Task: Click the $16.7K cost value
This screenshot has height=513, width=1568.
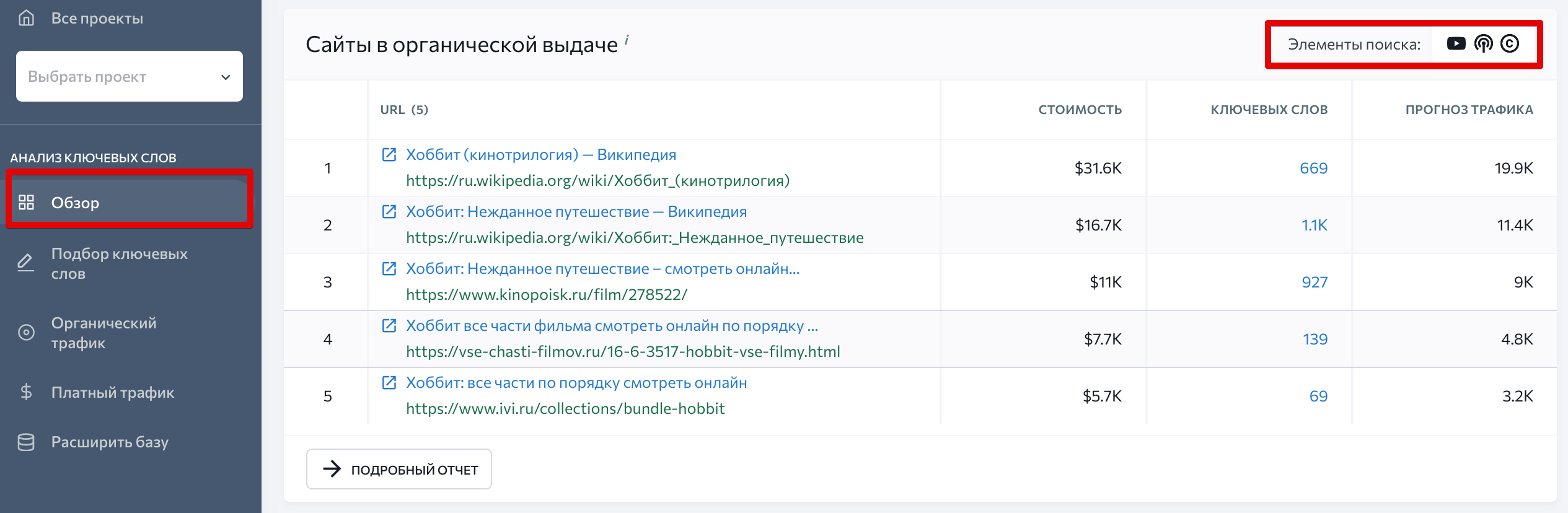Action: coord(1098,226)
